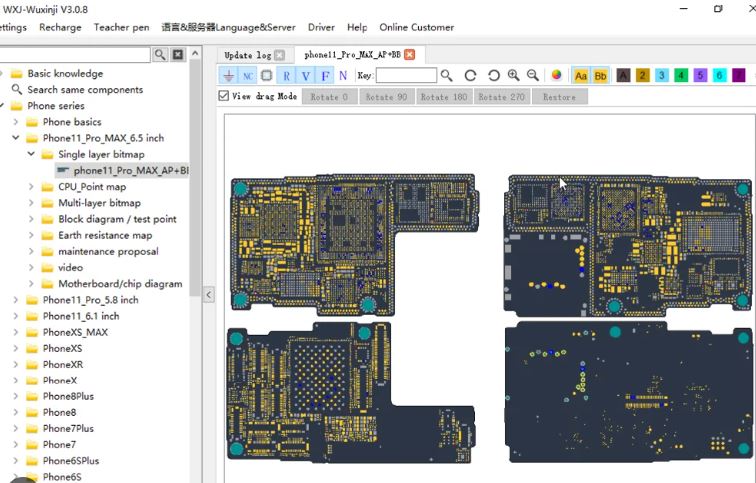
Task: Click the R resistor filter icon
Action: pyautogui.click(x=286, y=76)
